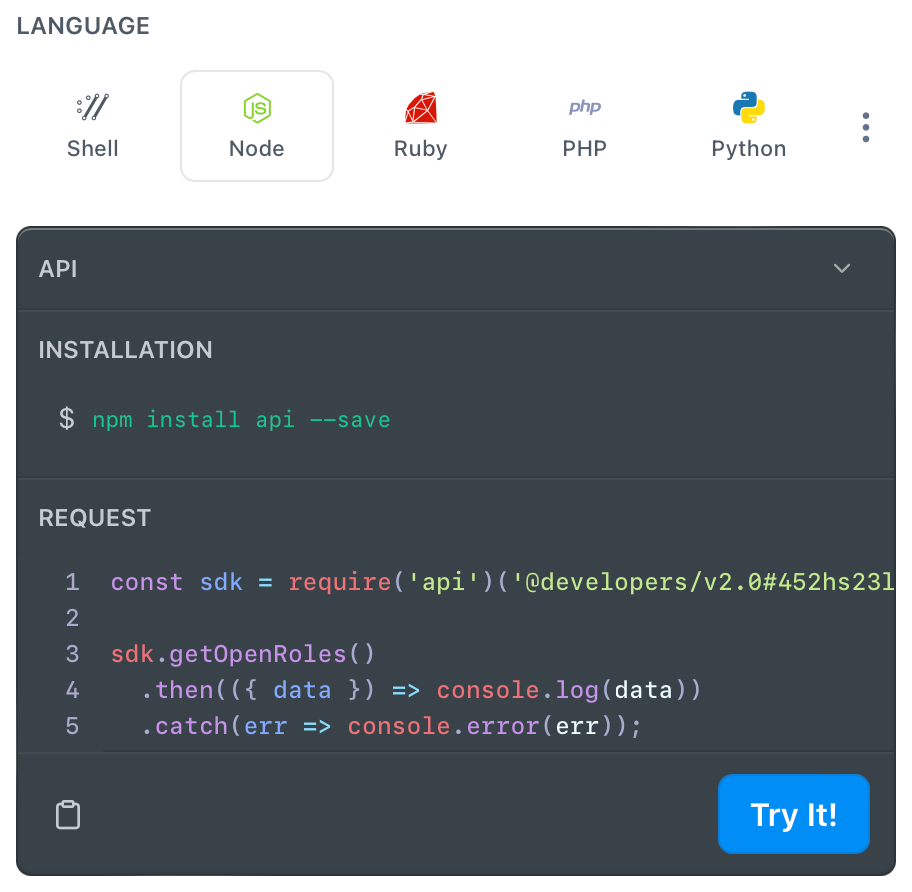
Task: Click the Python snake logo icon
Action: (749, 108)
